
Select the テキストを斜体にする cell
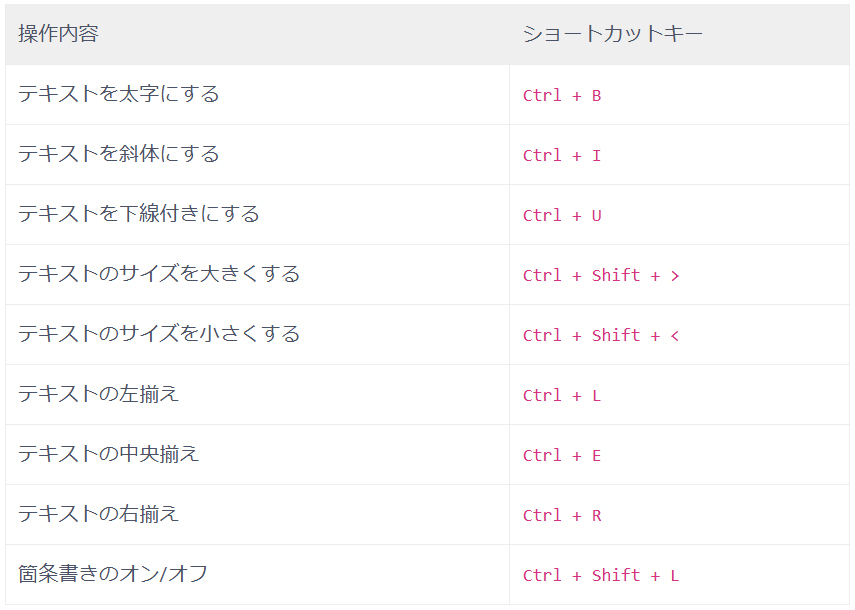(119, 154)
